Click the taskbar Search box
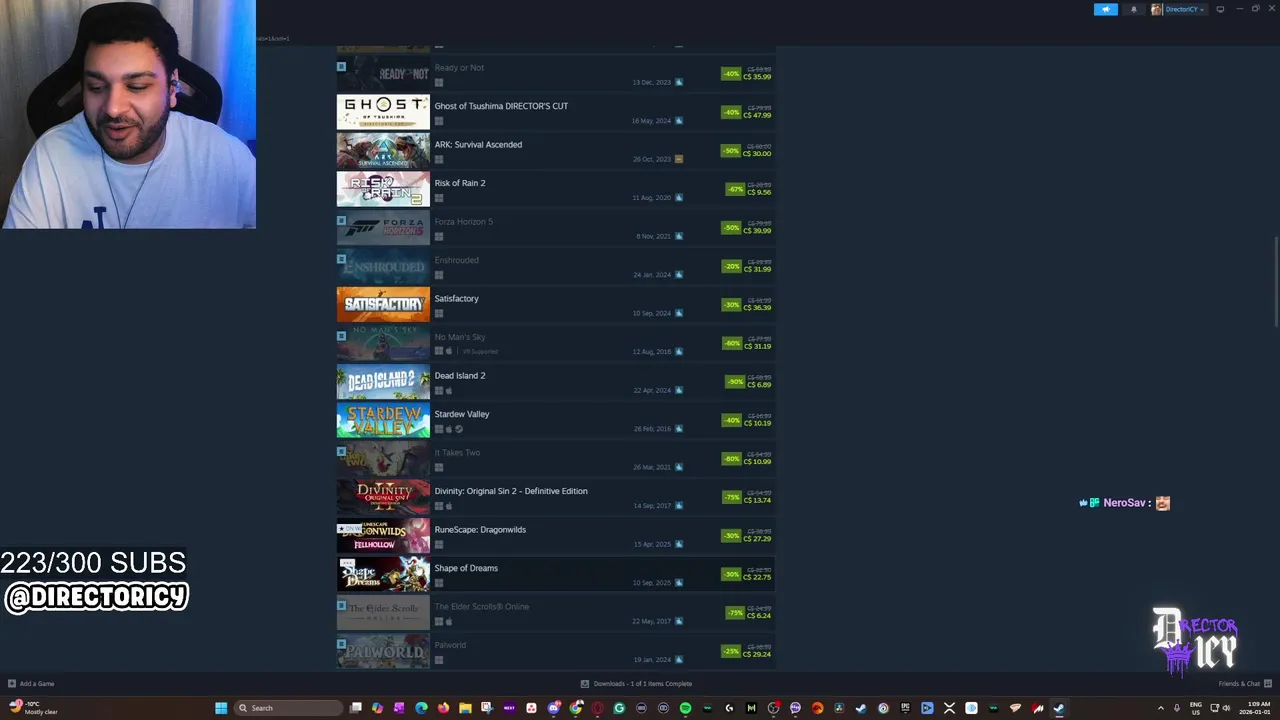 (288, 708)
